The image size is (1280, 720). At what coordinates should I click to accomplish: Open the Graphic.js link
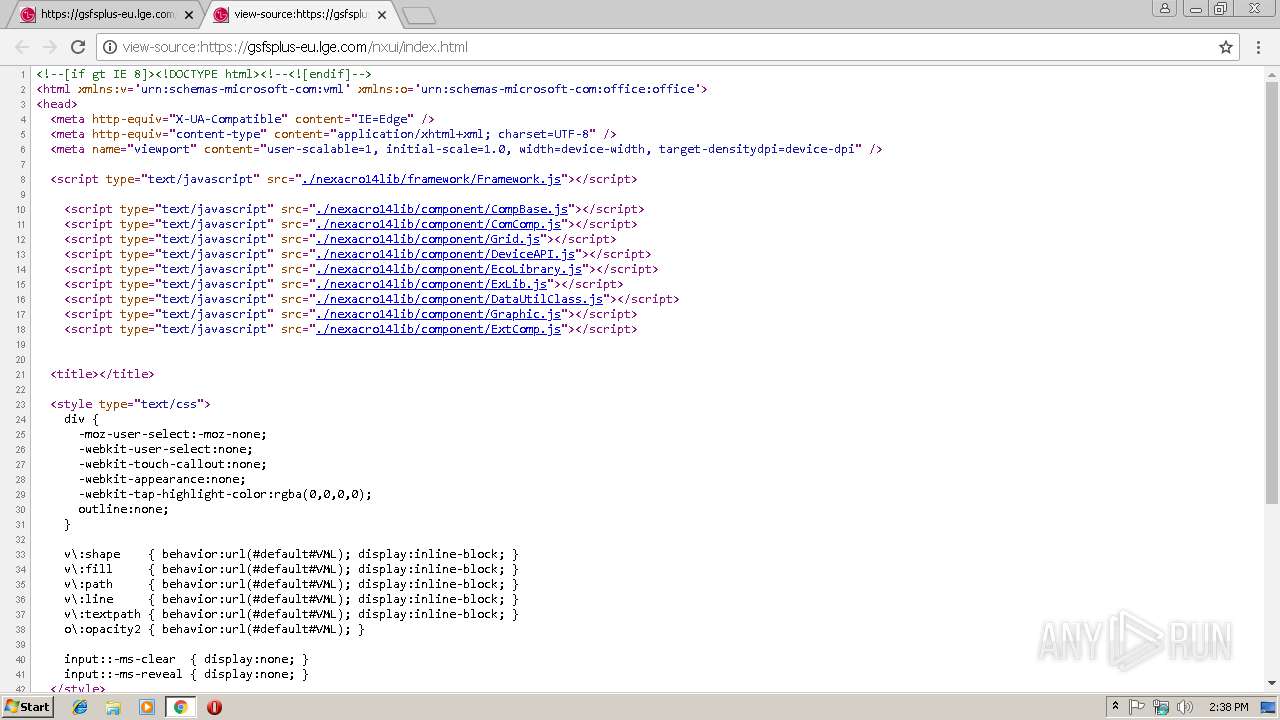coord(439,314)
